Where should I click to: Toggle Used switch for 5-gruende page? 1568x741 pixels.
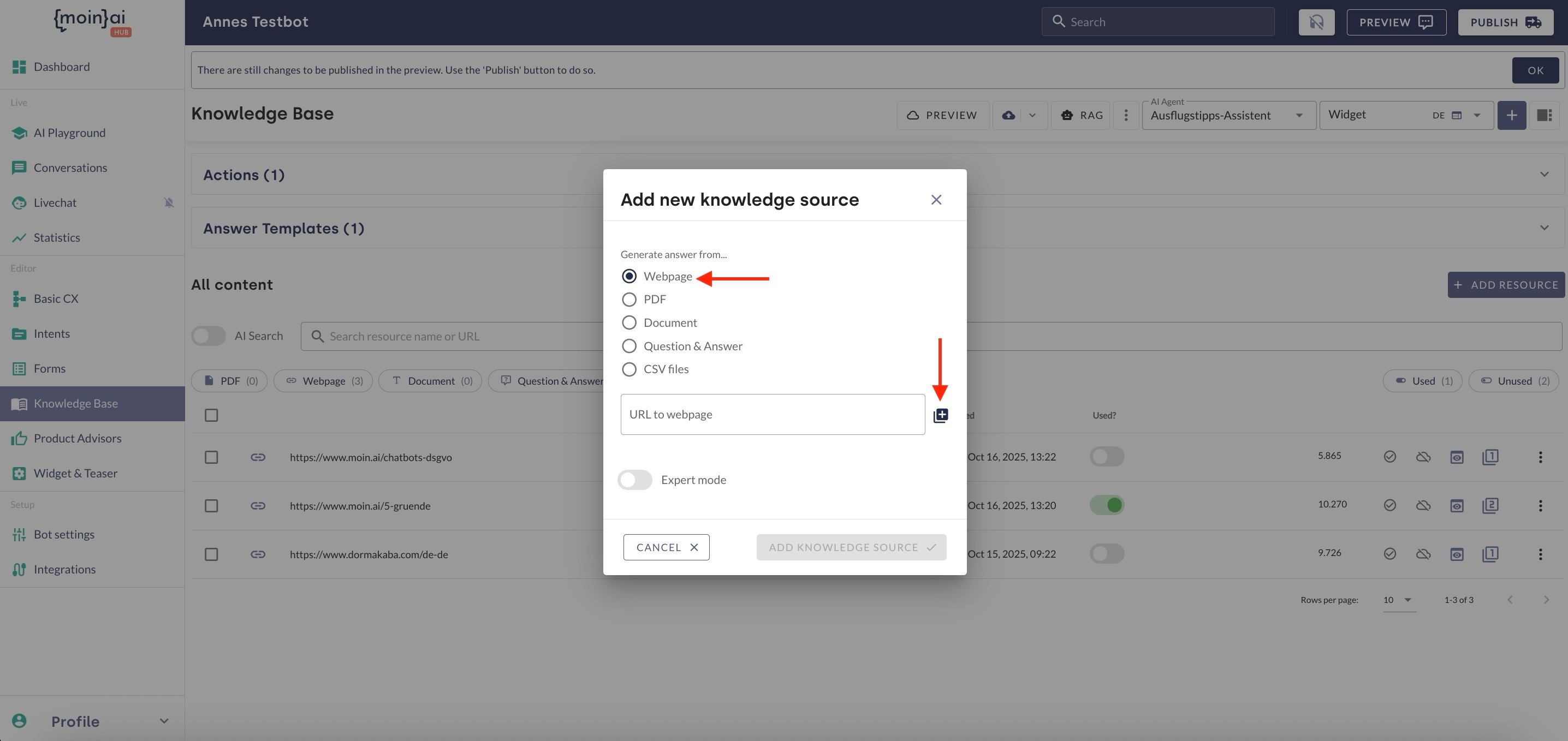[1107, 505]
